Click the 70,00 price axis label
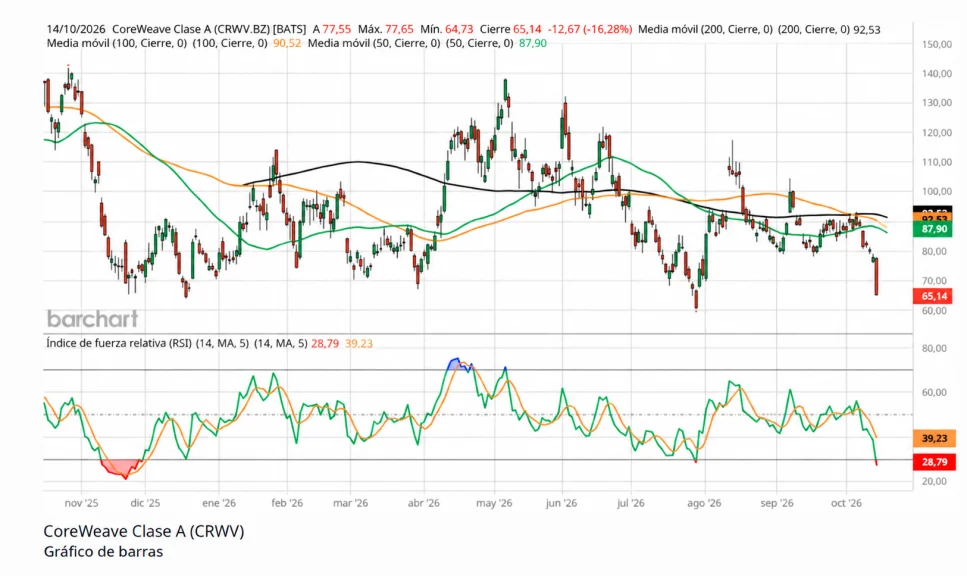Viewport: 967px width, 576px height. 934,281
